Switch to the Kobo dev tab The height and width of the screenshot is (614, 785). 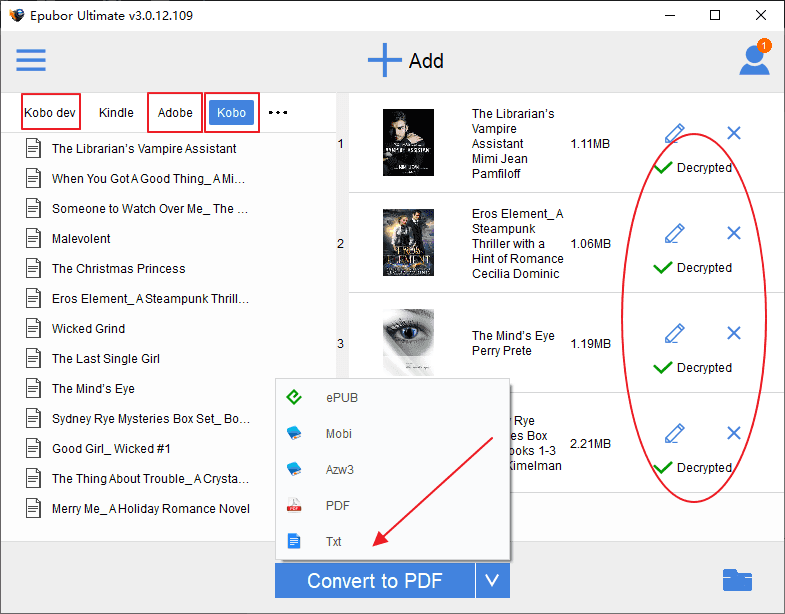click(x=50, y=113)
